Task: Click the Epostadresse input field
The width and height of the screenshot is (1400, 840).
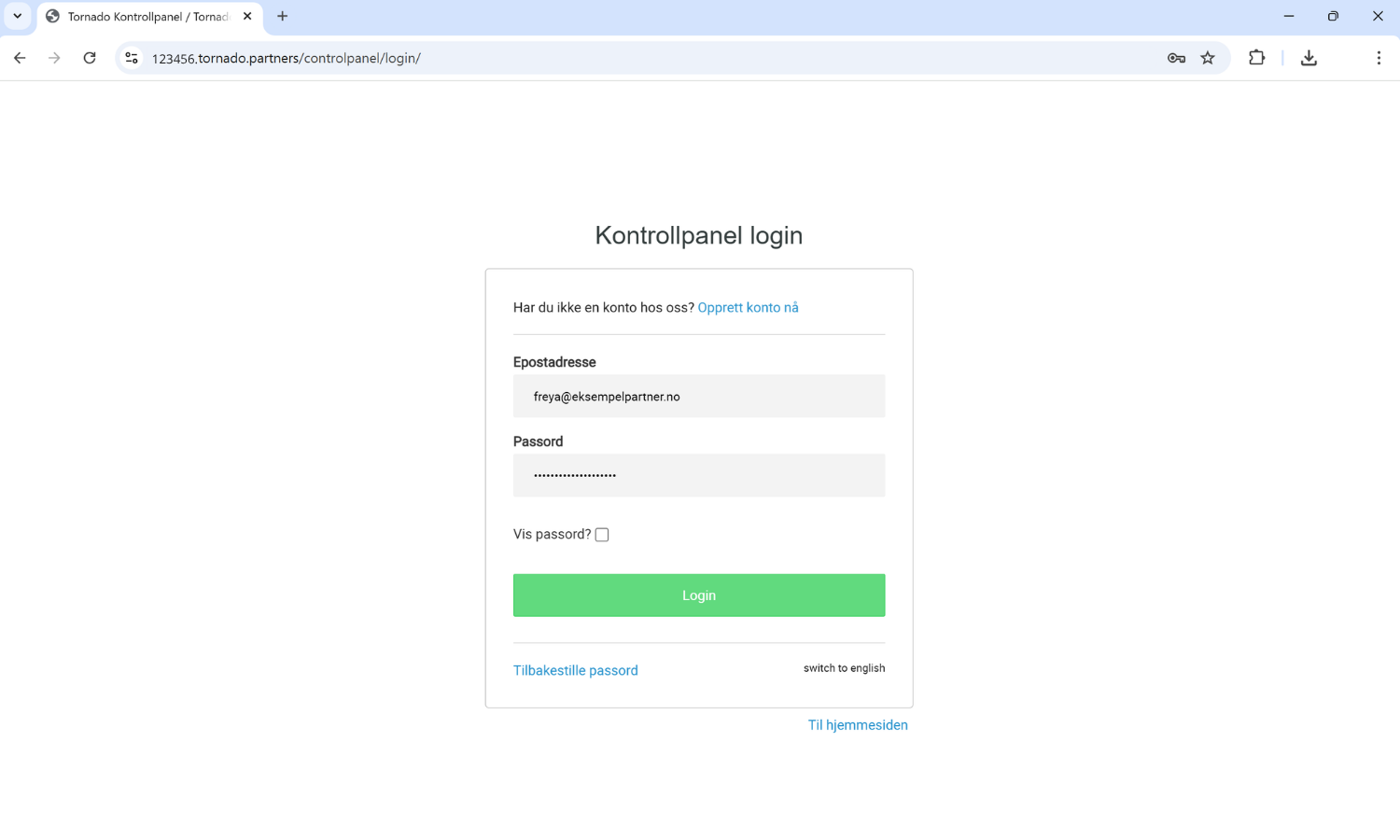Action: click(x=699, y=396)
